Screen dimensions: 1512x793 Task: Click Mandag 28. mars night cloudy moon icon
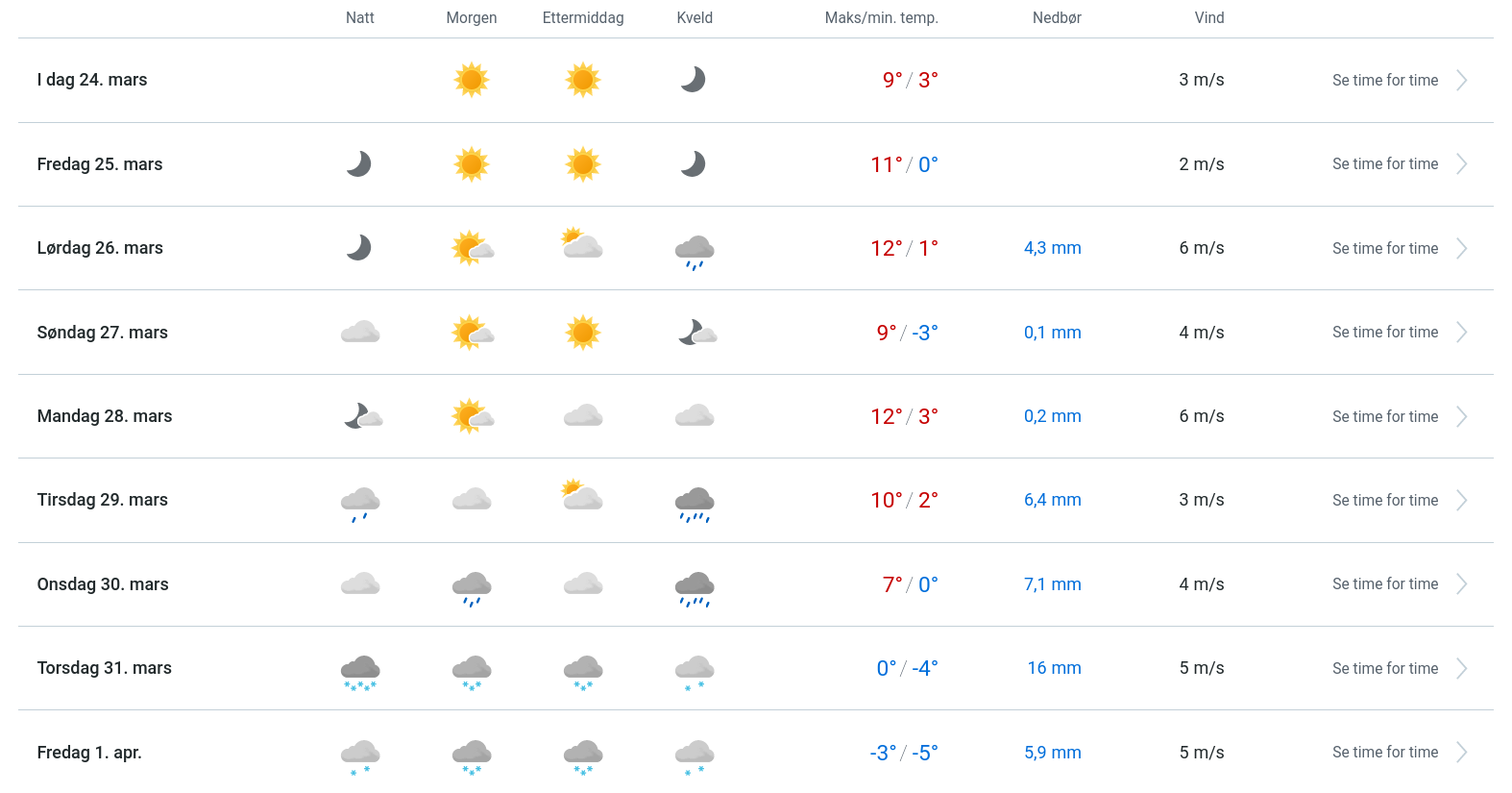tap(362, 416)
